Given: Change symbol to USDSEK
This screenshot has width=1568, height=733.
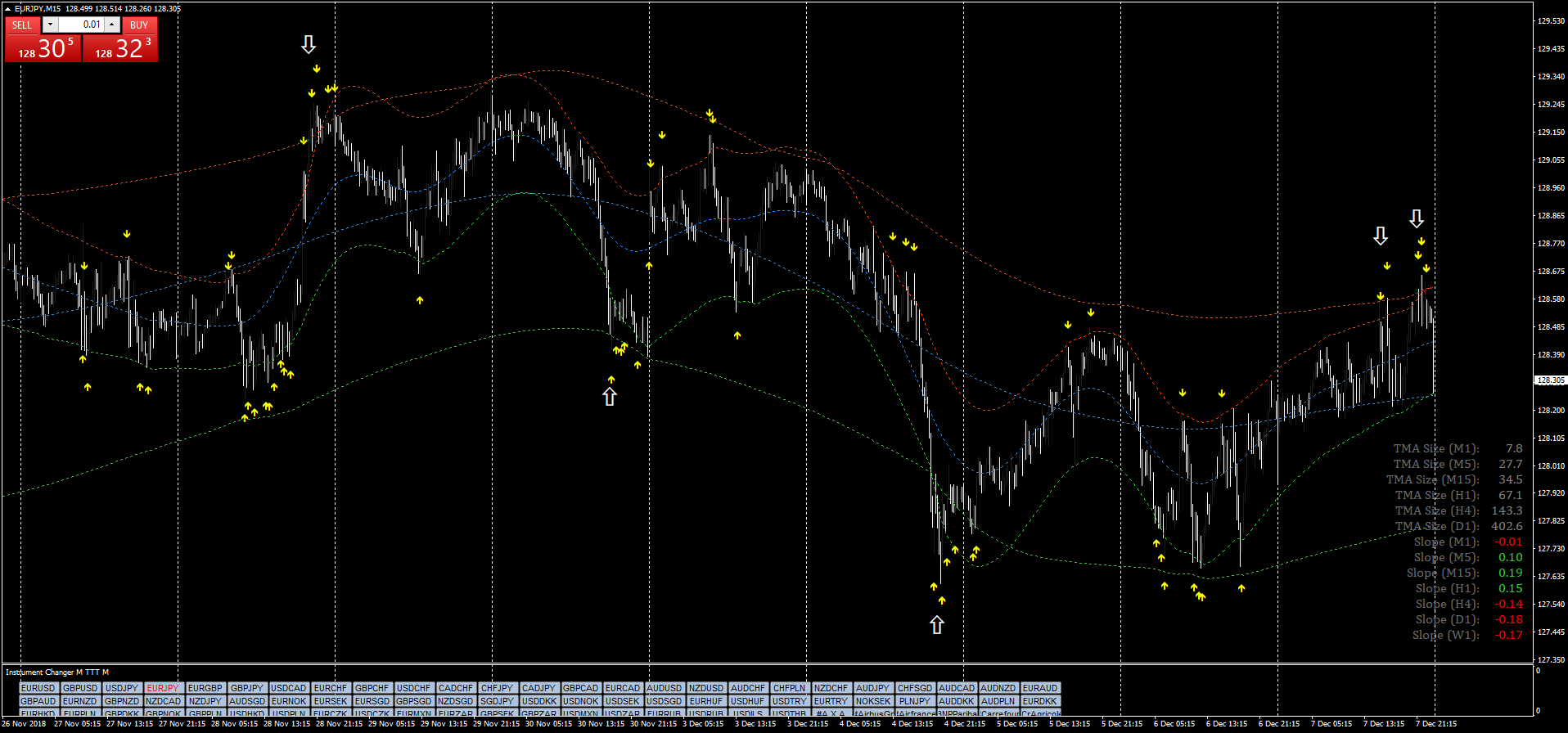Looking at the screenshot, I should click(x=622, y=701).
